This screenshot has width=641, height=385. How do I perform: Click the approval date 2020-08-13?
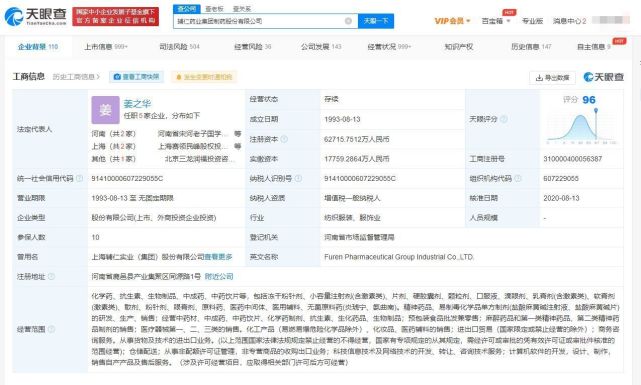[x=561, y=198]
